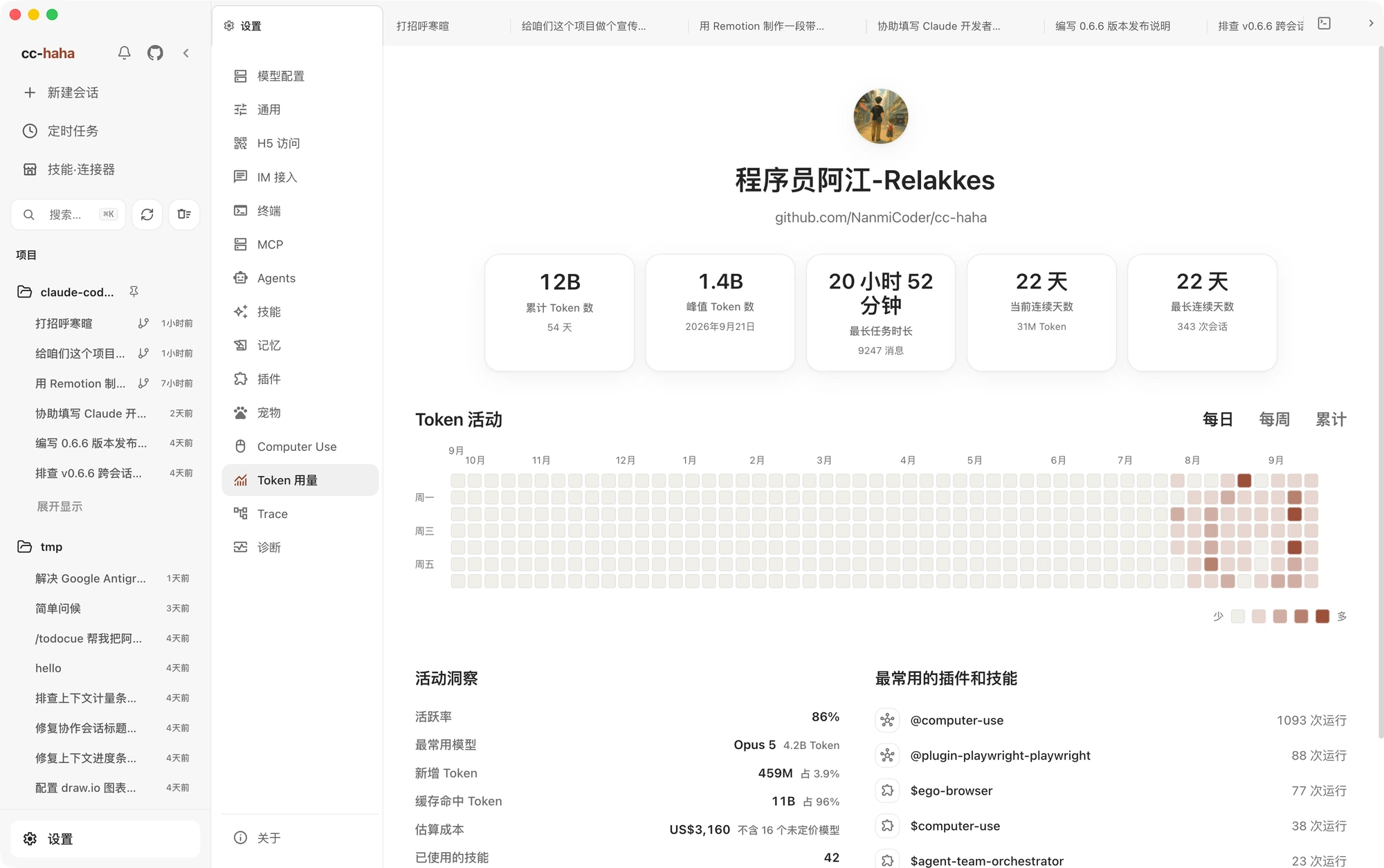
Task: Open scheduled tasks (定时任务)
Action: click(x=105, y=131)
